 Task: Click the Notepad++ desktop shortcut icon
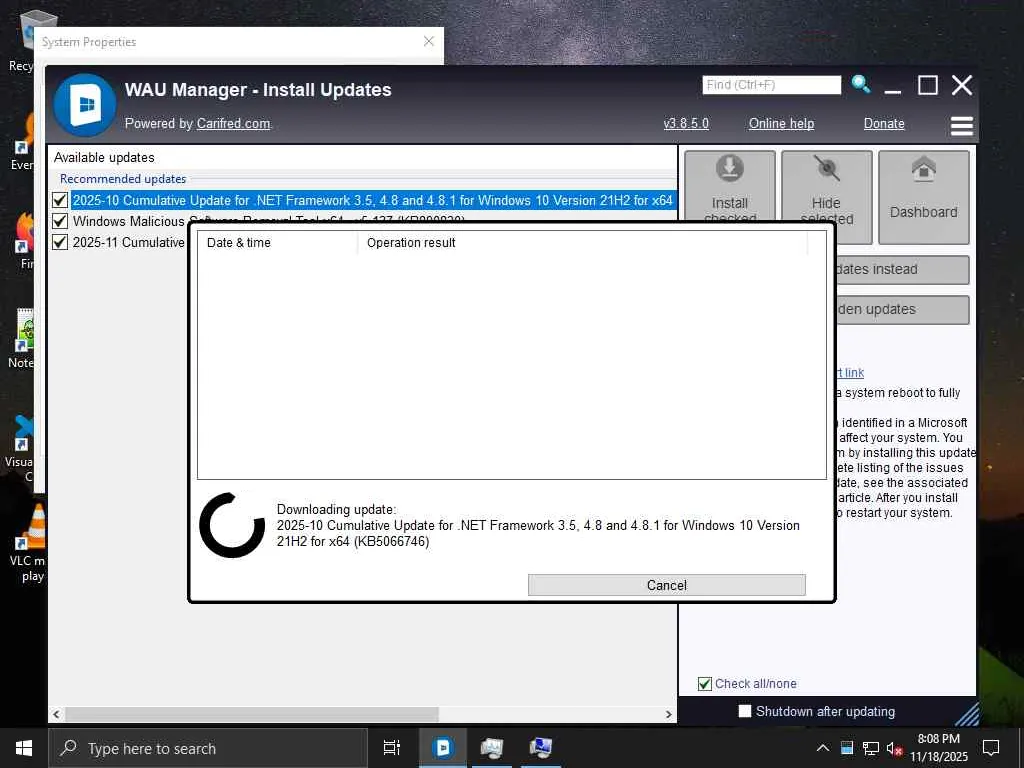tap(26, 338)
